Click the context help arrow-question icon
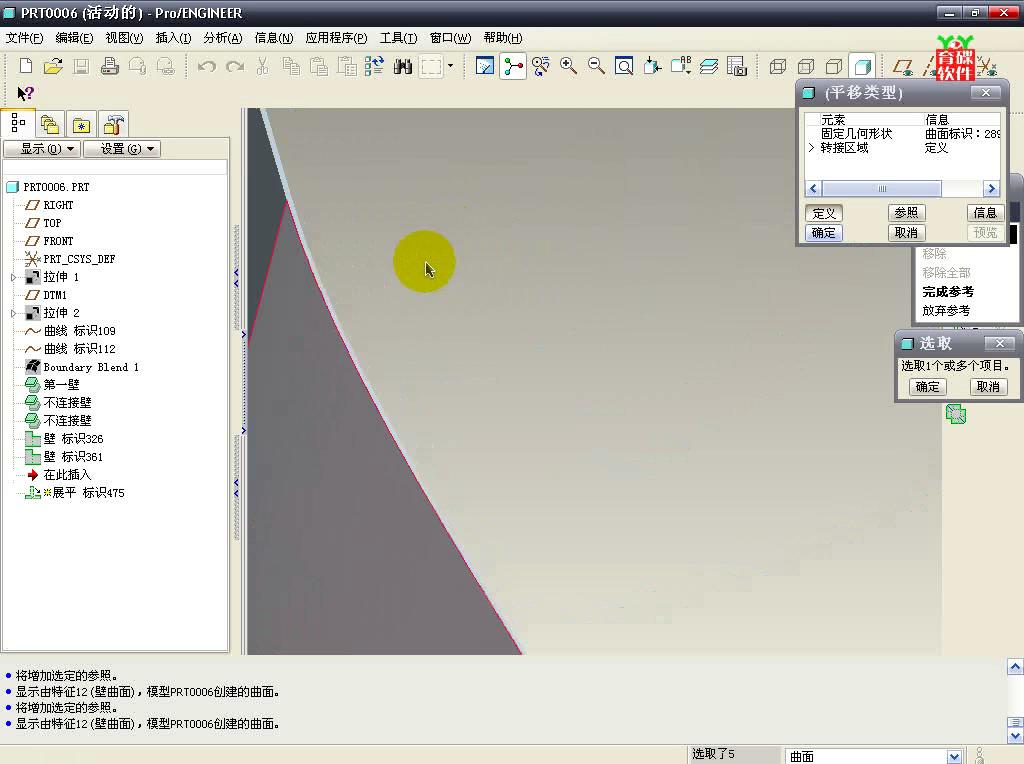The height and width of the screenshot is (764, 1024). click(25, 93)
